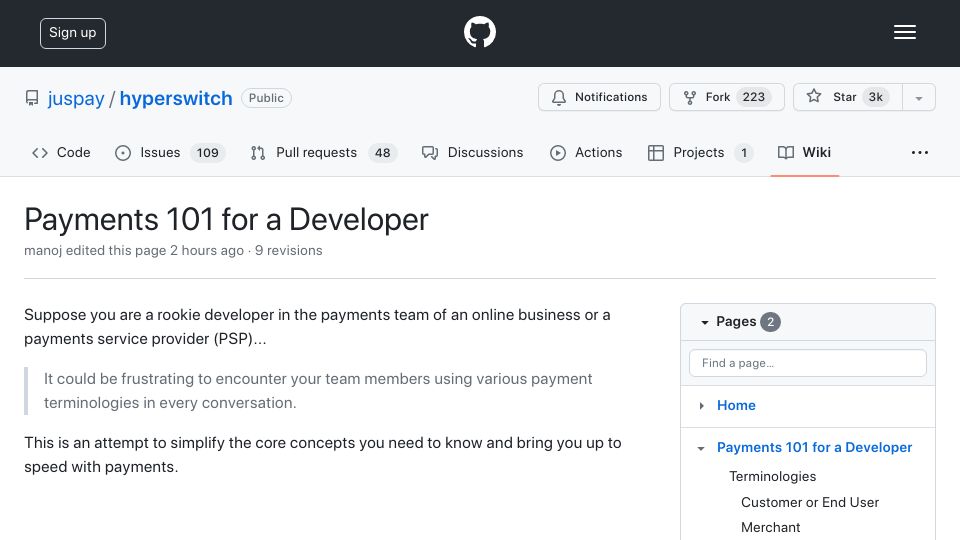Click the Pages heading label
The width and height of the screenshot is (960, 540).
(736, 321)
